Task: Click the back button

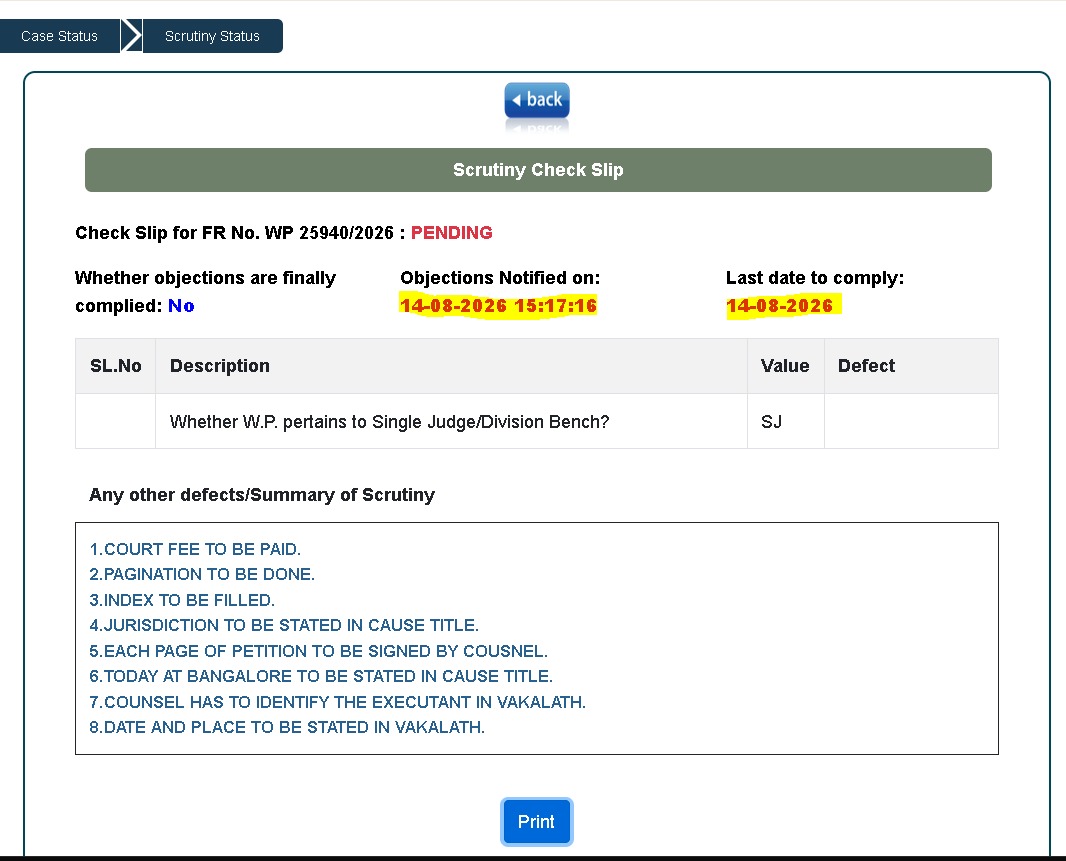Action: tap(537, 100)
